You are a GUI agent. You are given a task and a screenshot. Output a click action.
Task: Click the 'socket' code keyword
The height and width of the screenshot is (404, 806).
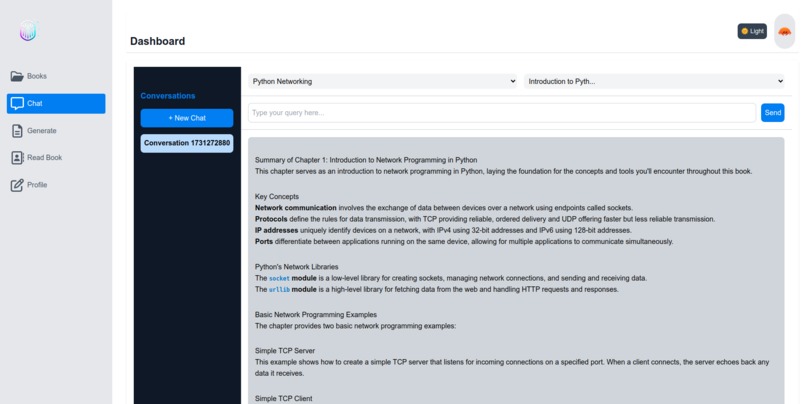coord(279,279)
